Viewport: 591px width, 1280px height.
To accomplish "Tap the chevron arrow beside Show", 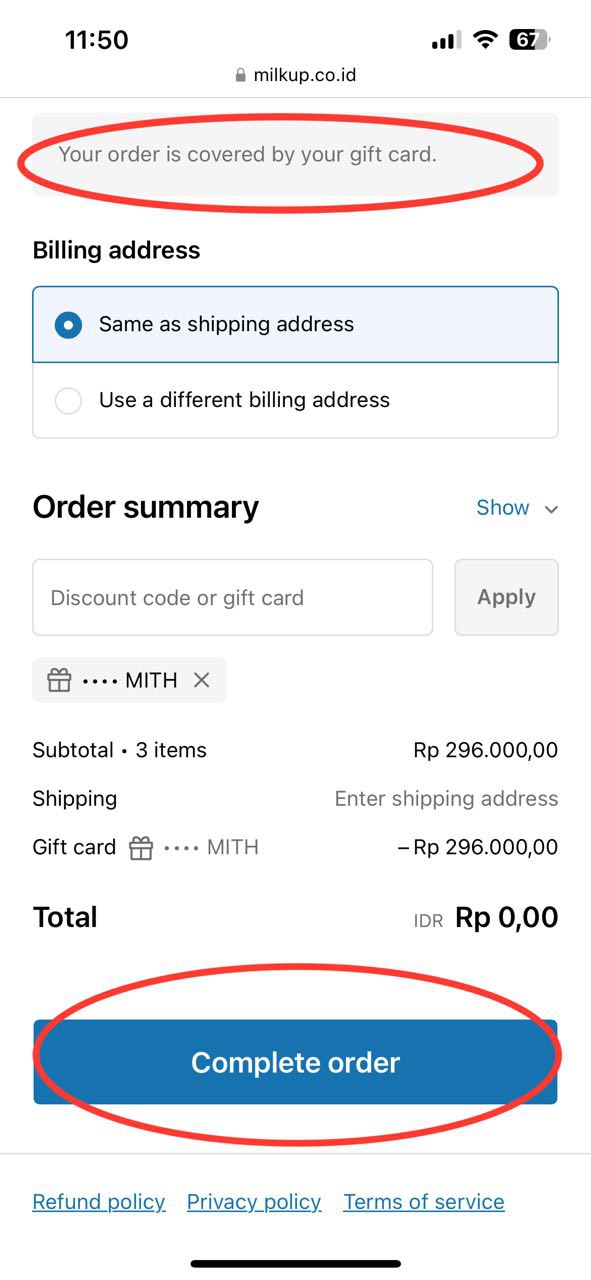I will tap(550, 509).
